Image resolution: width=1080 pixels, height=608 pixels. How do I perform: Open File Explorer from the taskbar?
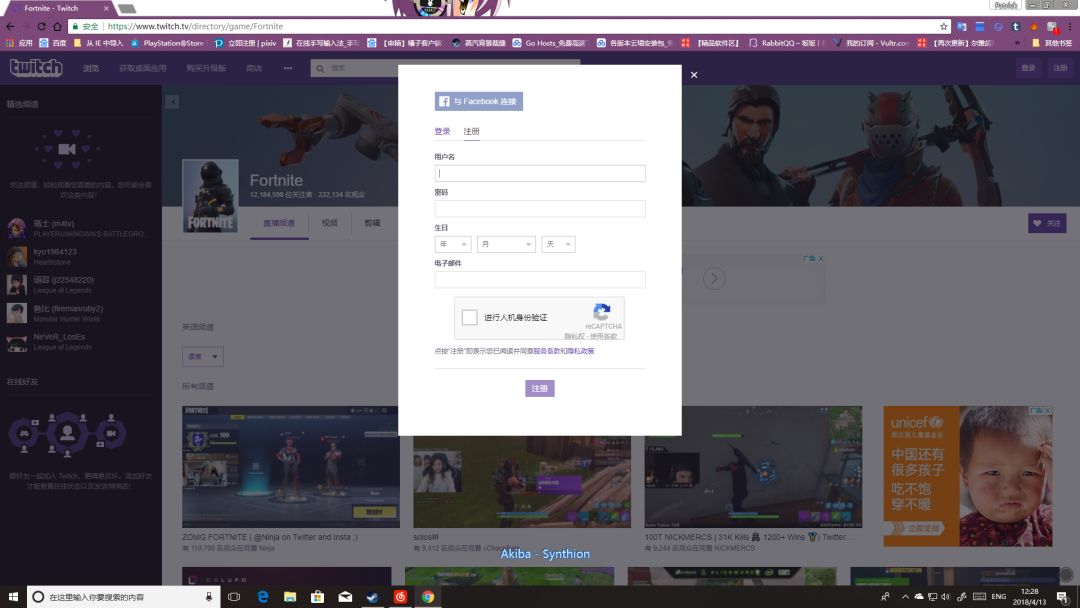(290, 596)
